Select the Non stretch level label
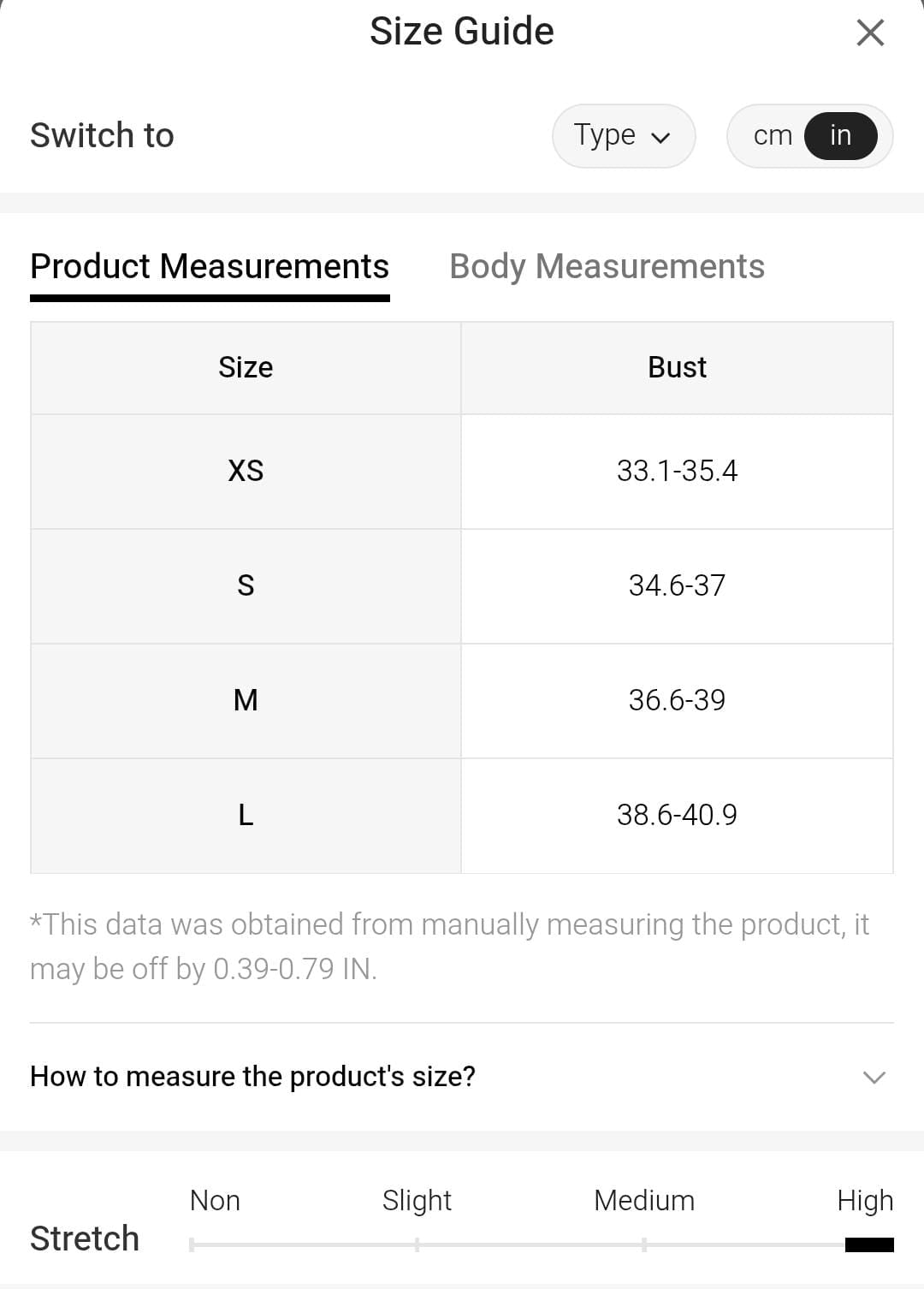This screenshot has width=924, height=1289. 215,1201
